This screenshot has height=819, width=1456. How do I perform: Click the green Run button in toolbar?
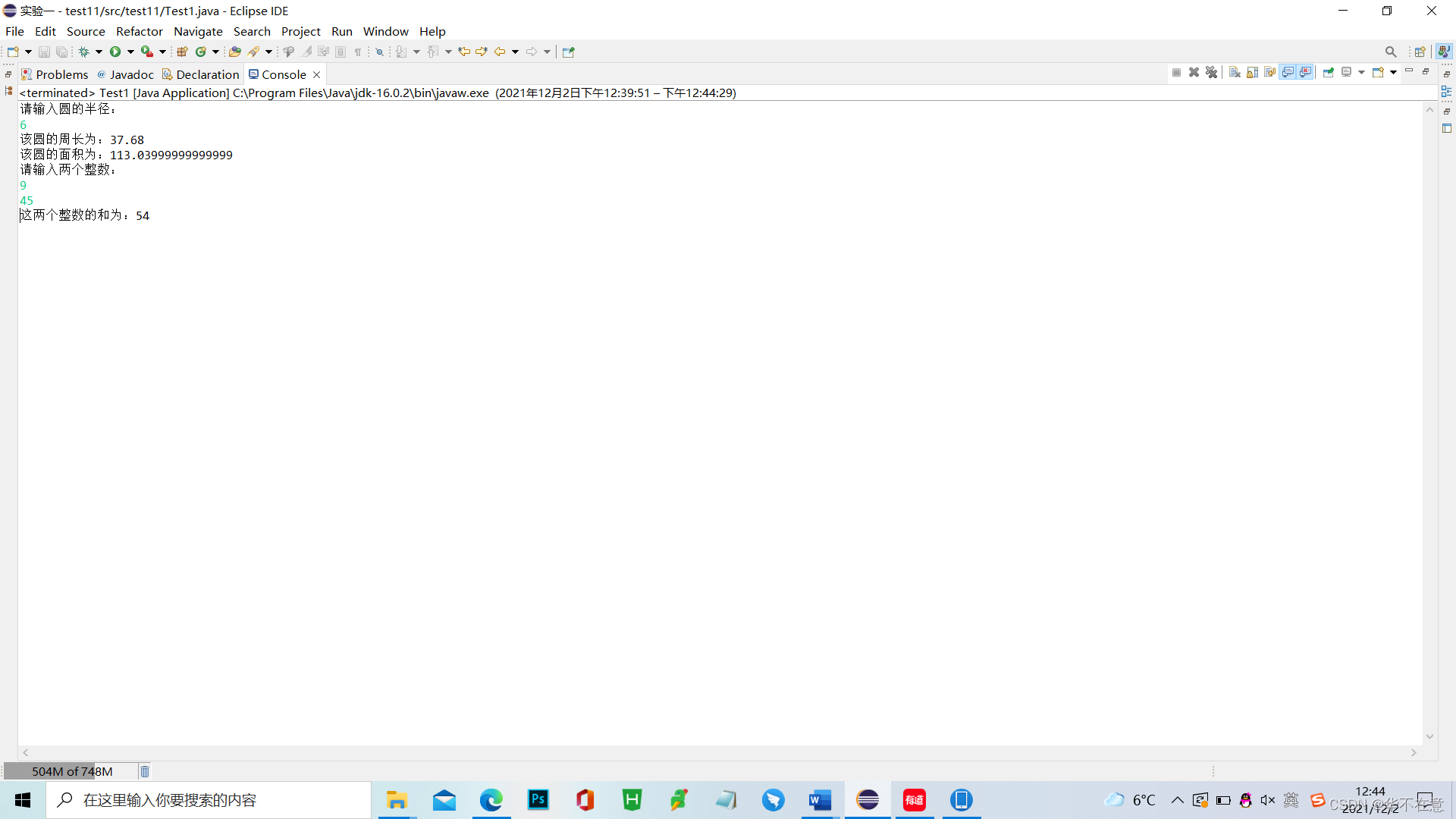115,52
